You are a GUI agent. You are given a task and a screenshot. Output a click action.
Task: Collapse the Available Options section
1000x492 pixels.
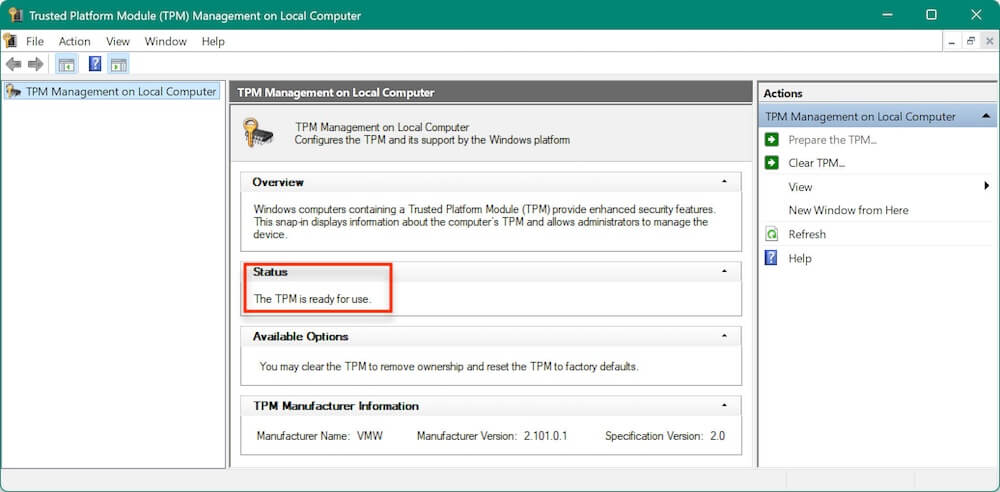[724, 336]
